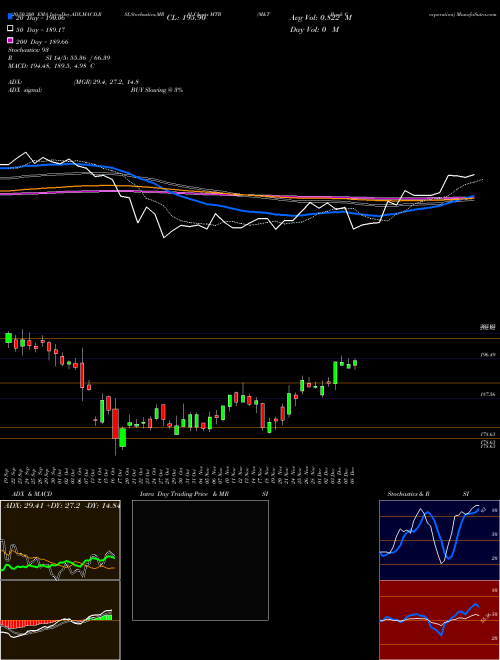Click the last green candlestick on the chart
Viewport: 500px width, 660px height.
(x=355, y=363)
